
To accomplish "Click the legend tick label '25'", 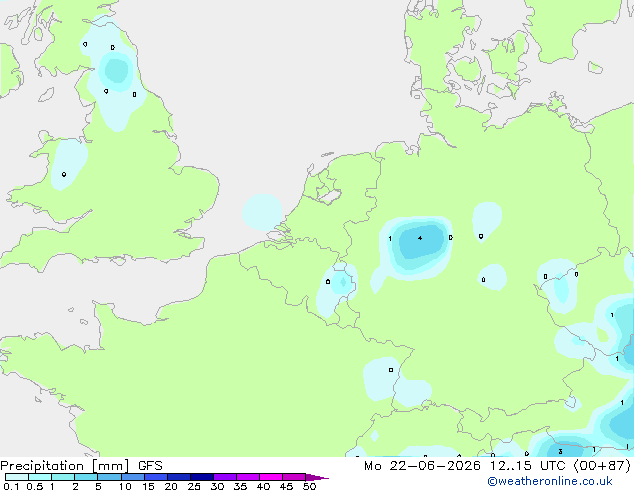I will 194,486.
